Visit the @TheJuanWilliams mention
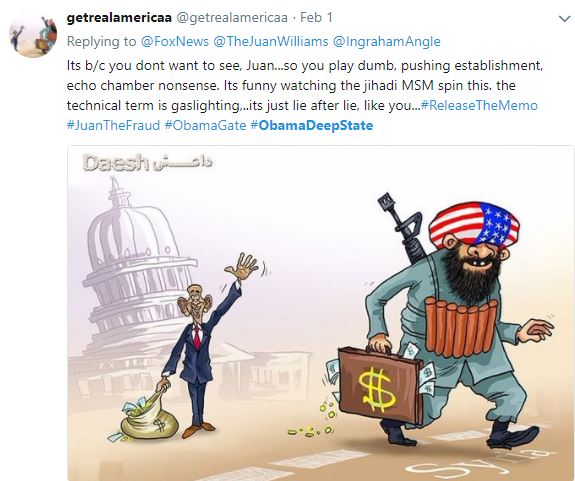 (x=270, y=41)
